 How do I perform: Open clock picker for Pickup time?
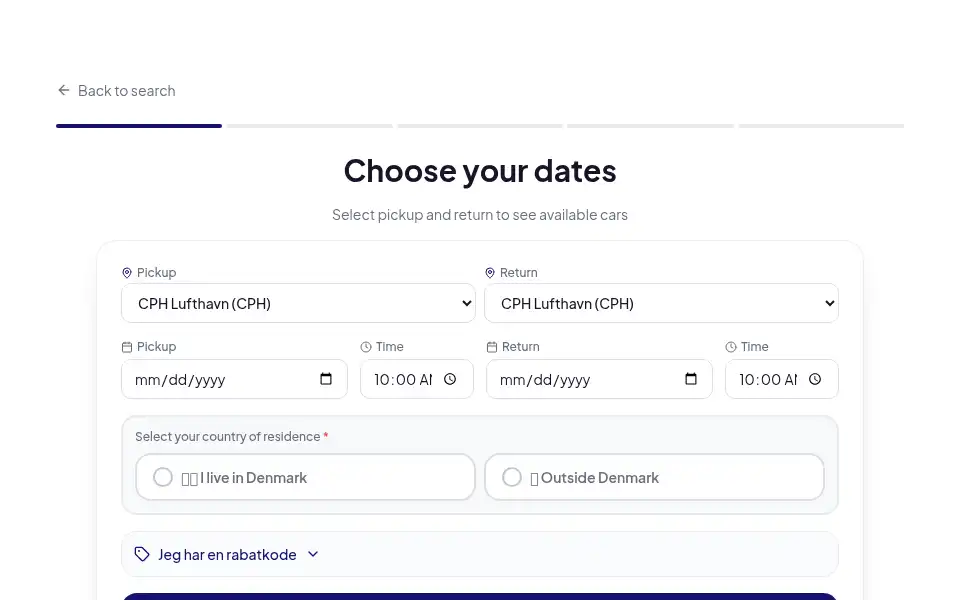450,379
